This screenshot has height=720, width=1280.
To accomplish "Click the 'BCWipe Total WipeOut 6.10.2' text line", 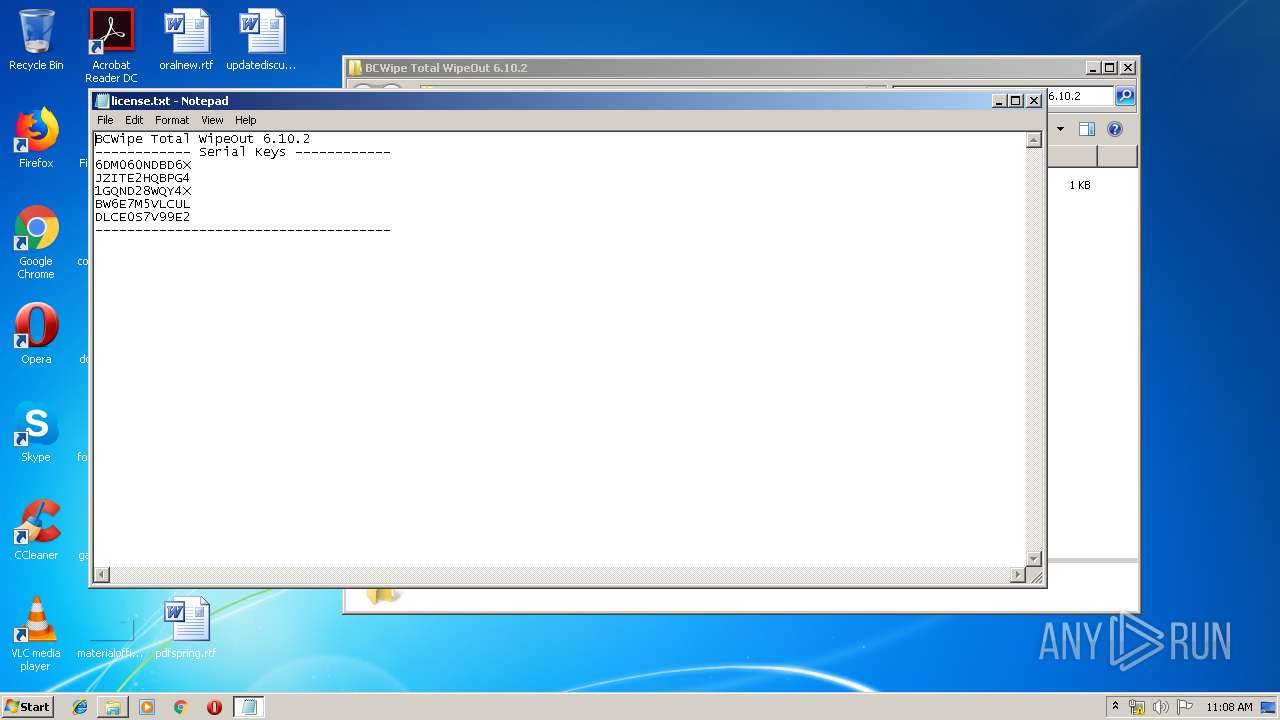I will (x=202, y=139).
